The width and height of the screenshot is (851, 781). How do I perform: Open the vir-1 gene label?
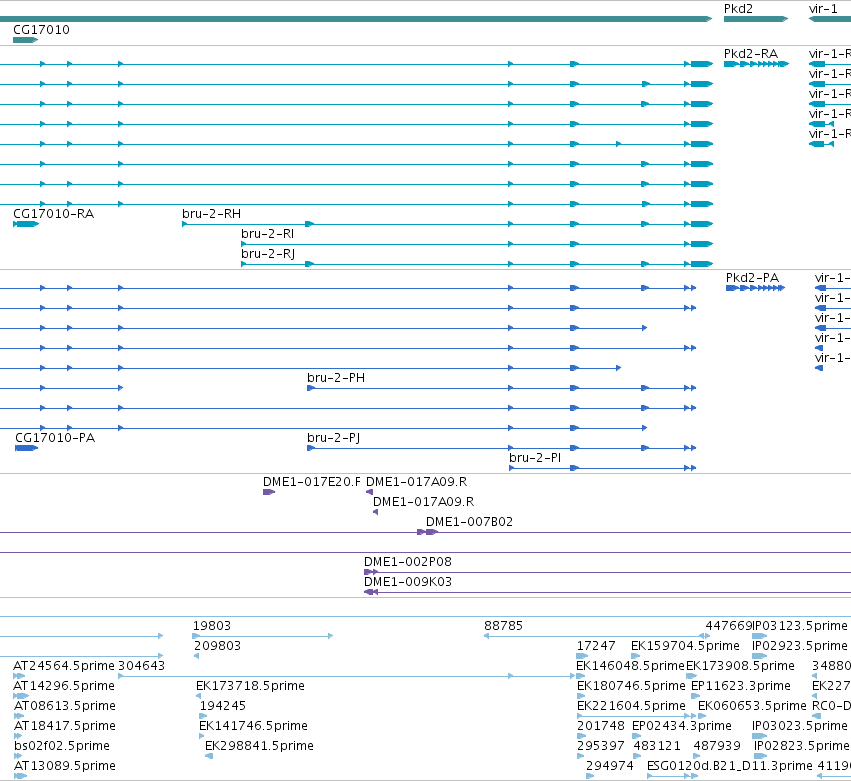[823, 9]
